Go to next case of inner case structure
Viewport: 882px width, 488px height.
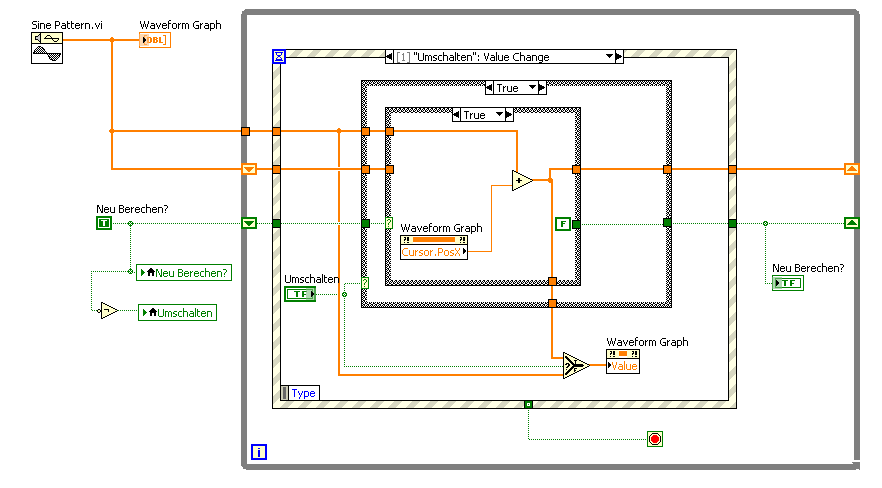pos(509,115)
